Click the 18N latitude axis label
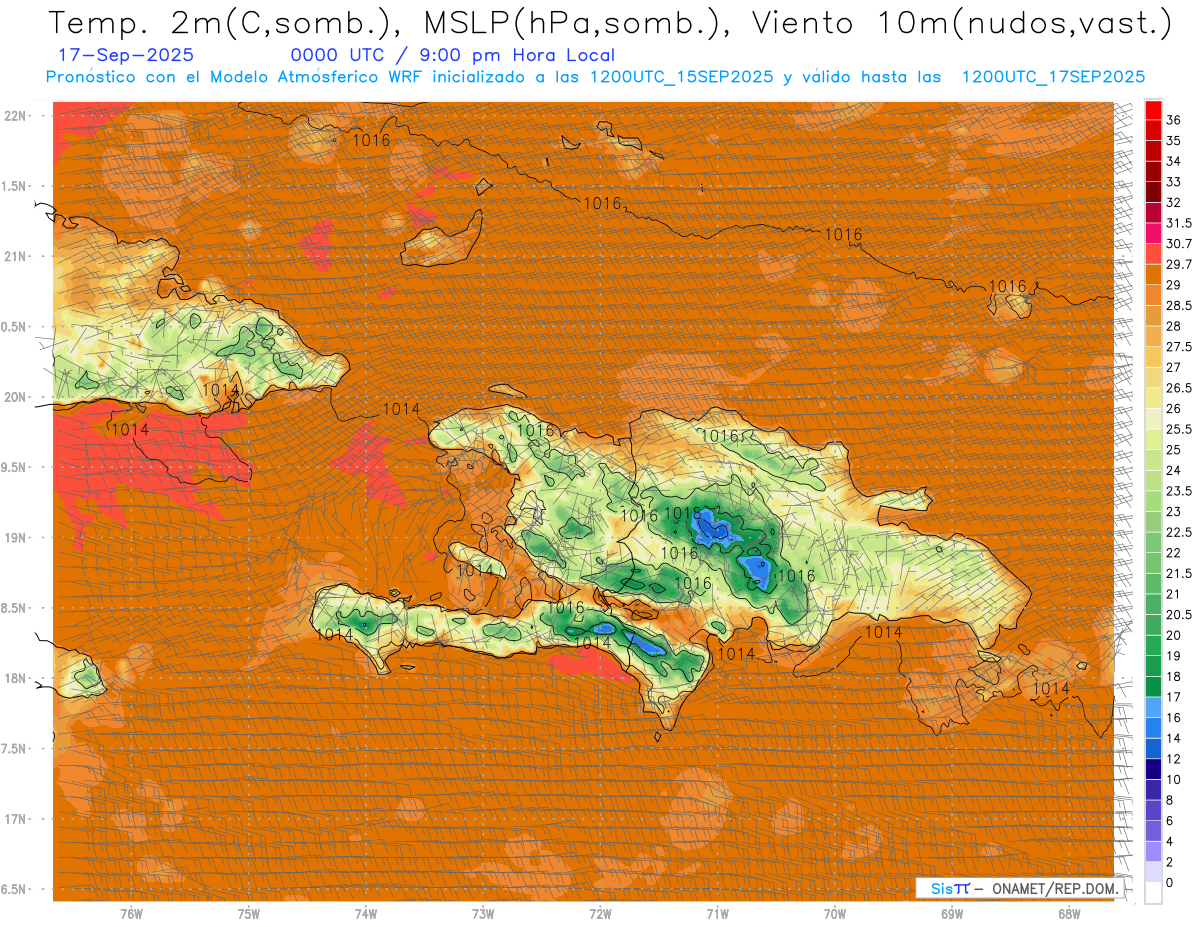This screenshot has width=1200, height=927. 15,678
